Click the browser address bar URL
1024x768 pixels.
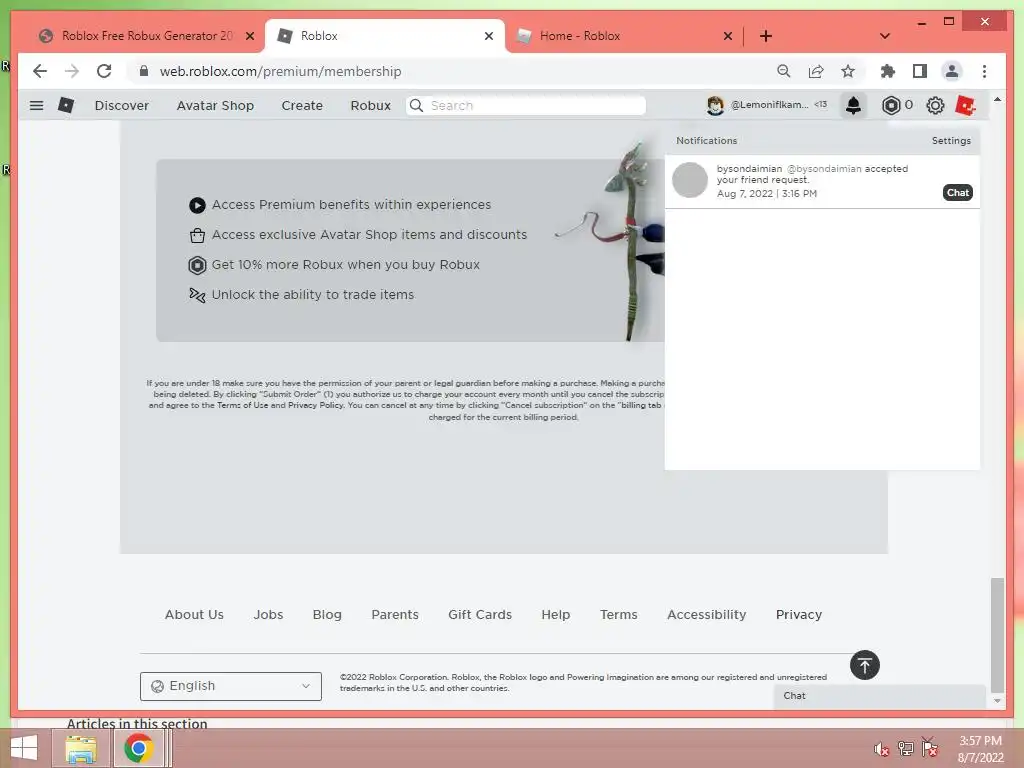pos(280,71)
